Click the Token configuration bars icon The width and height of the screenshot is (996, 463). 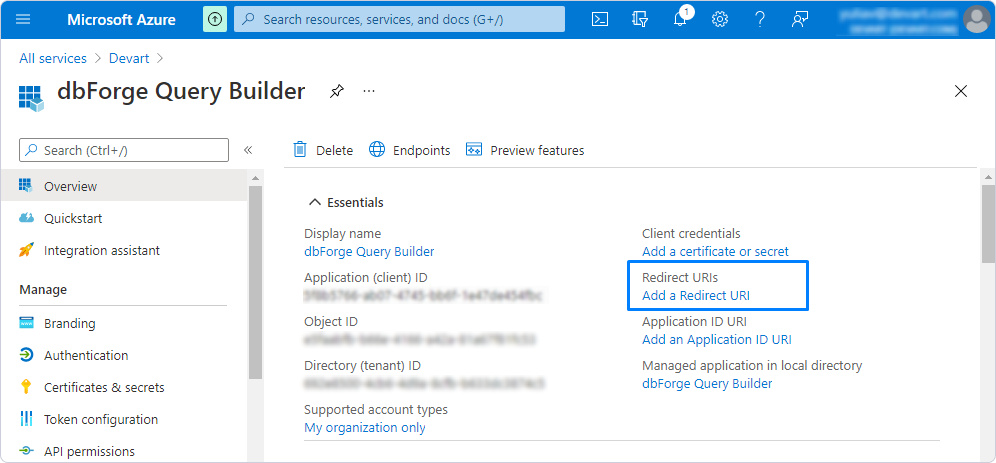point(26,419)
